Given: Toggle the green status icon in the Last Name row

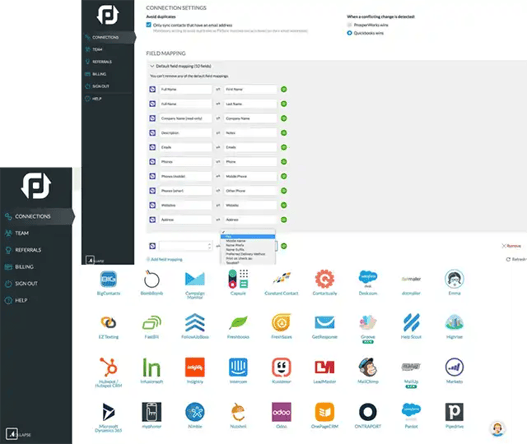Looking at the screenshot, I should click(x=284, y=104).
